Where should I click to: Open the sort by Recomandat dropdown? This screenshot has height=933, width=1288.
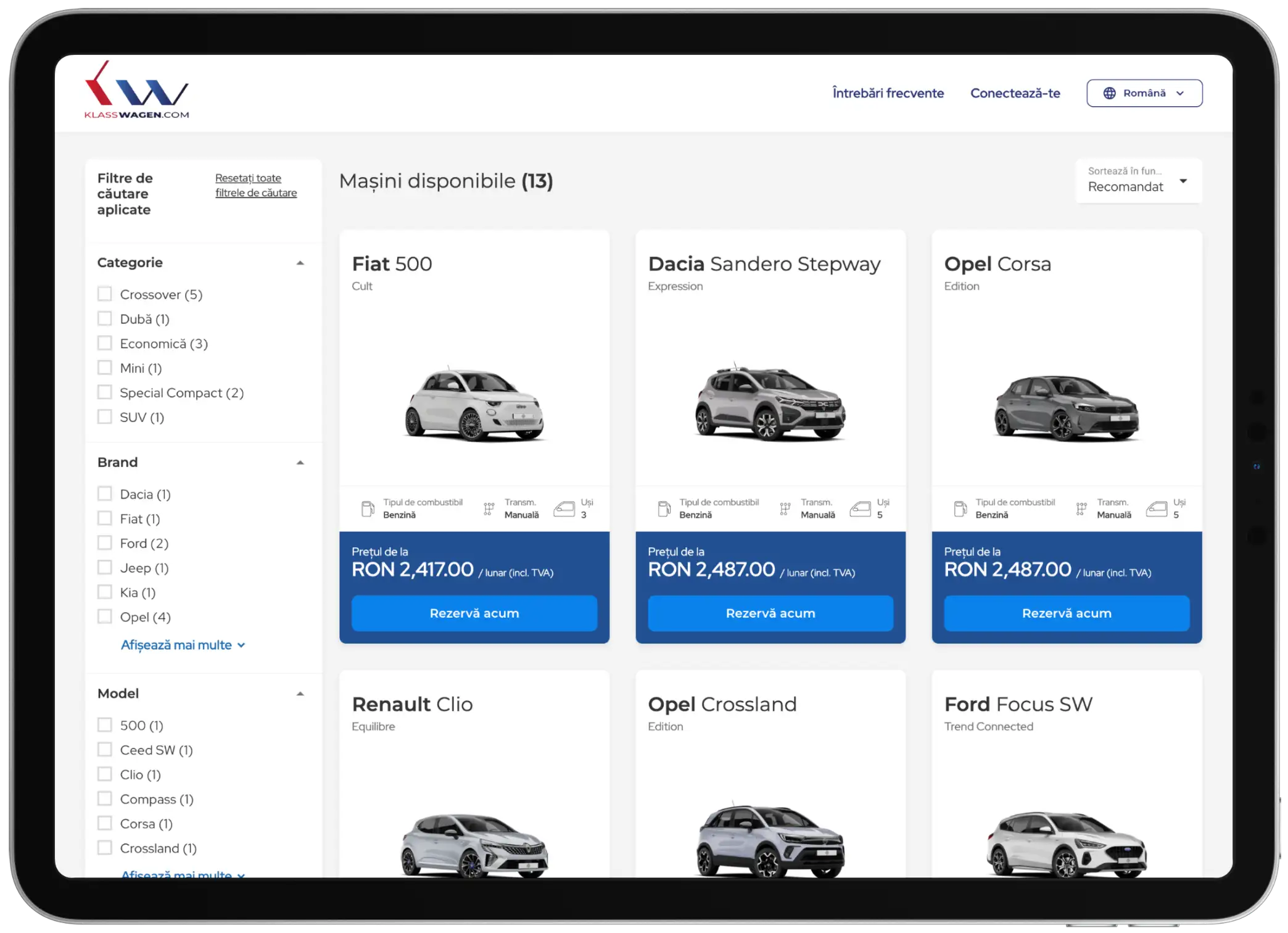[1139, 181]
